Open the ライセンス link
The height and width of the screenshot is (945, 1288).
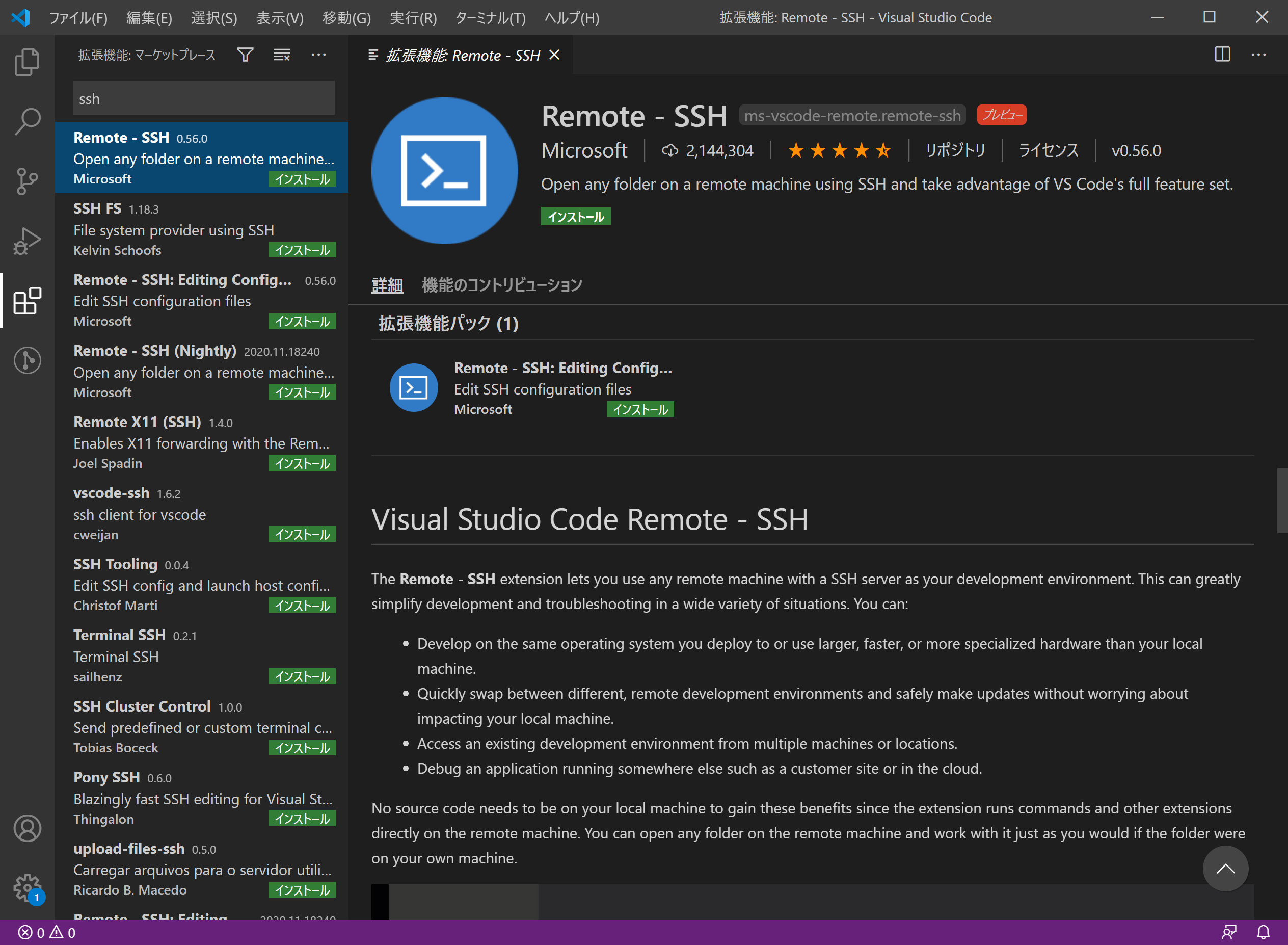coord(1049,150)
